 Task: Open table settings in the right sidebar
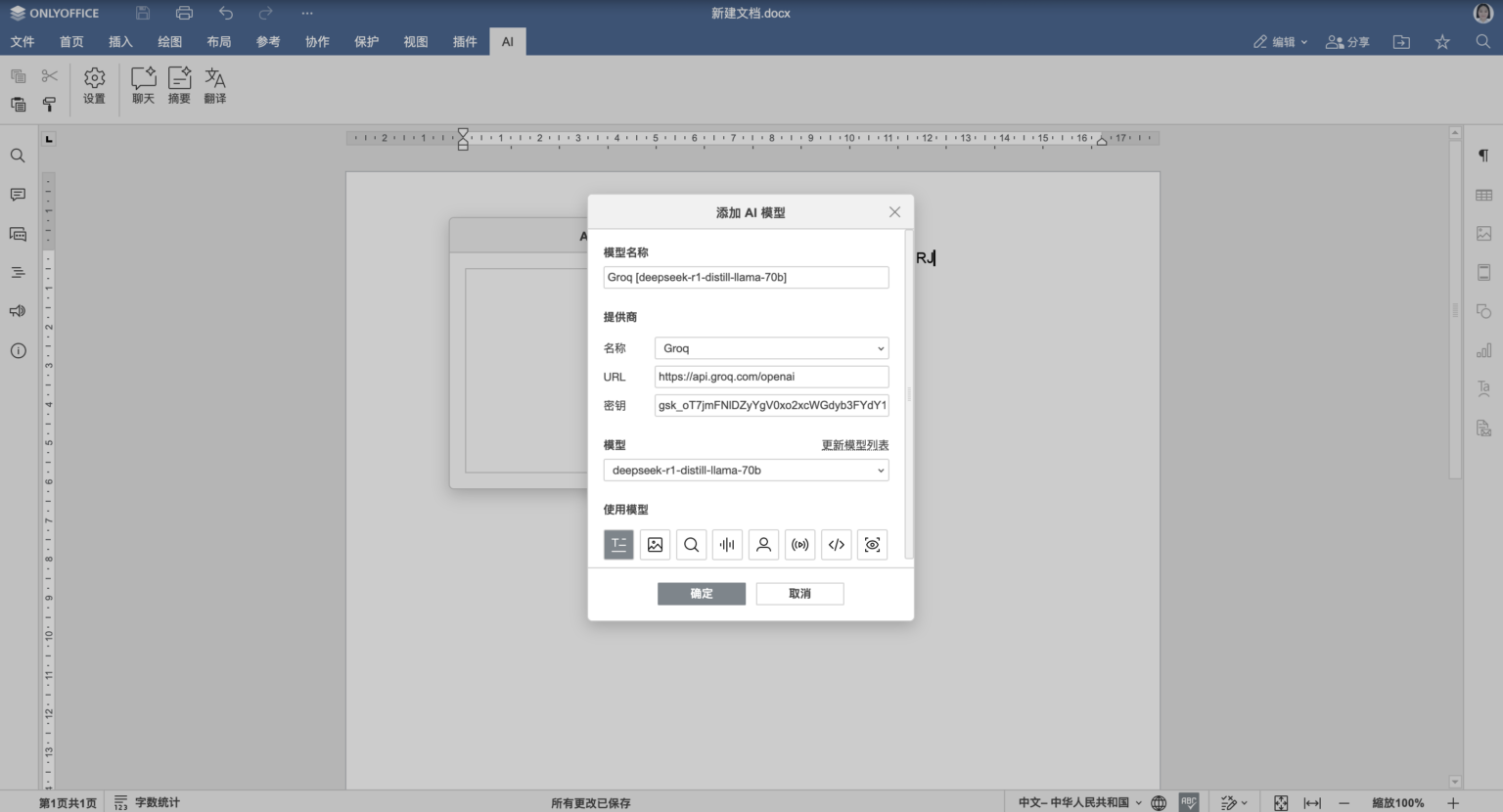tap(1482, 194)
